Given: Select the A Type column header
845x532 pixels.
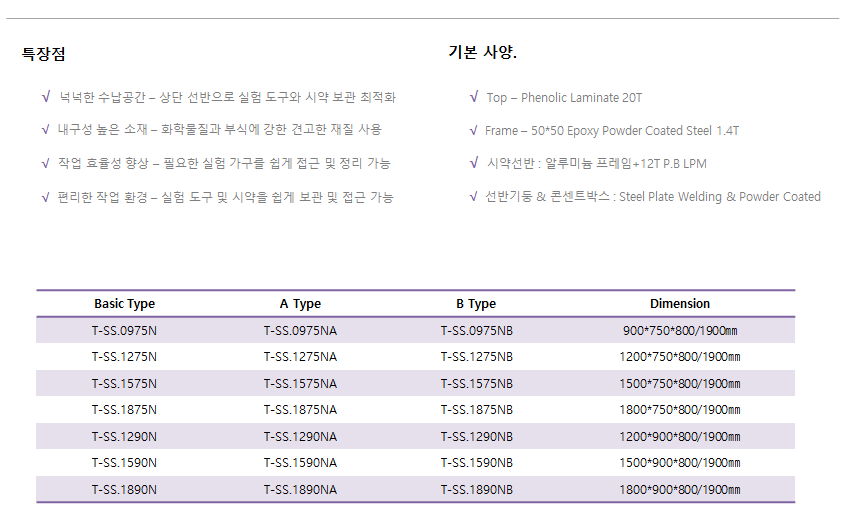Looking at the screenshot, I should (x=300, y=304).
